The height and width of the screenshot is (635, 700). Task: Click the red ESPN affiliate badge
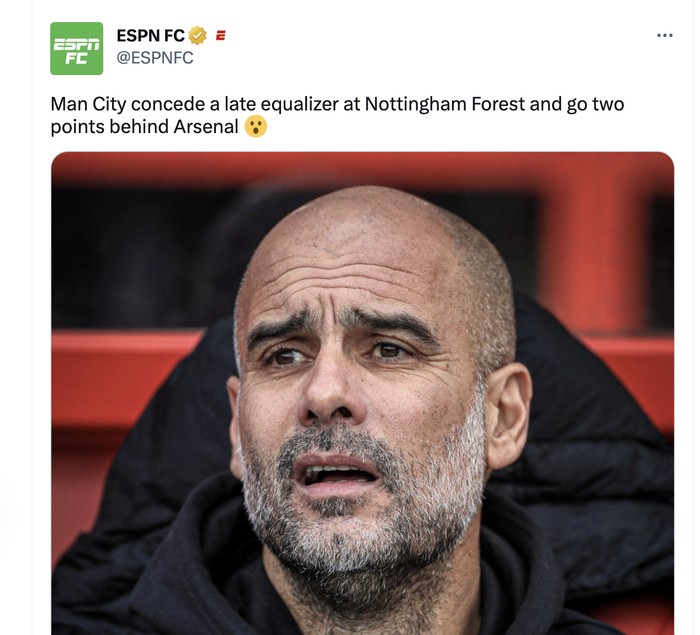pyautogui.click(x=221, y=36)
